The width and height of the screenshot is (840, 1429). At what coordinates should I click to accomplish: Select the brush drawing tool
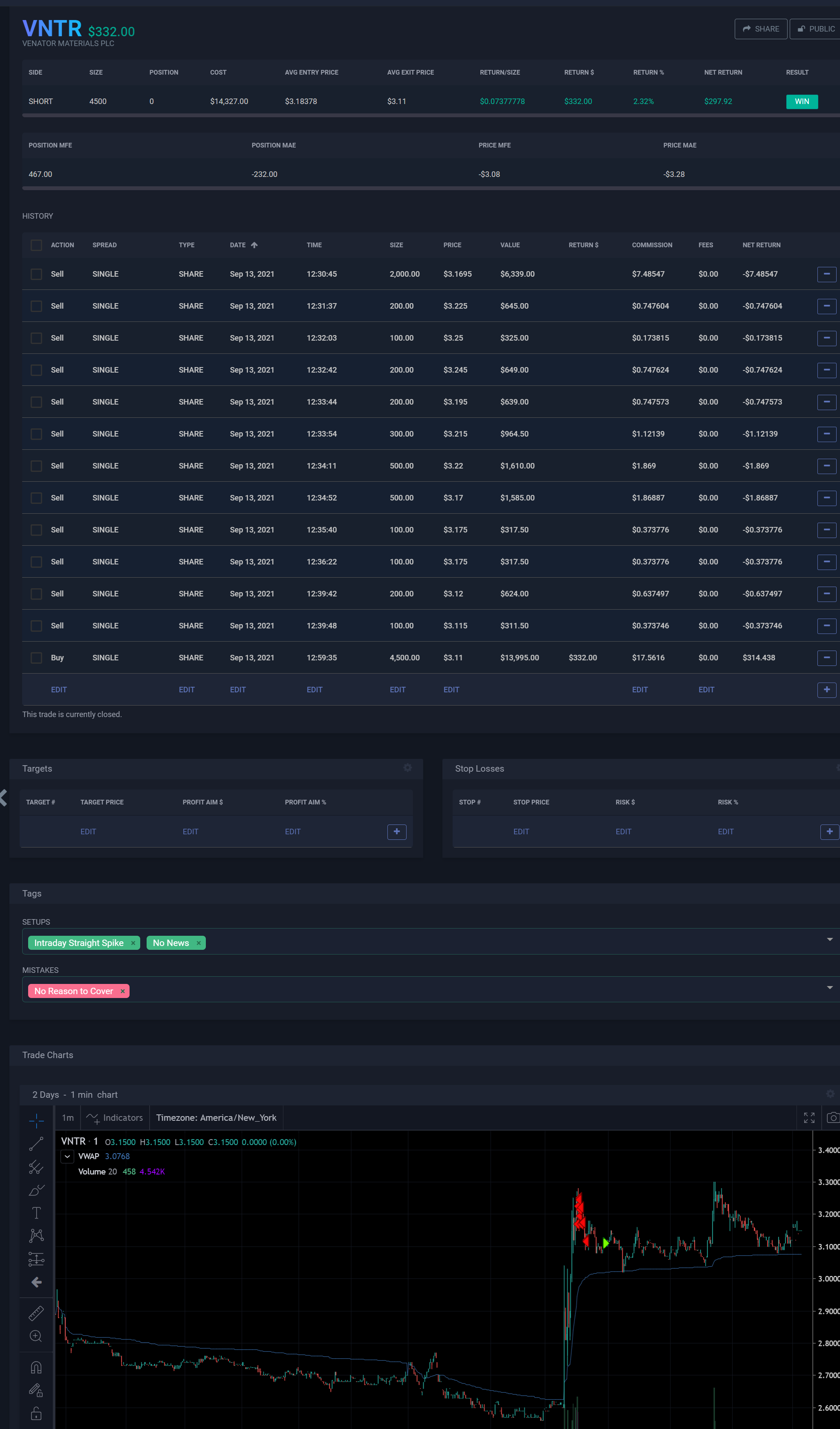36,1190
